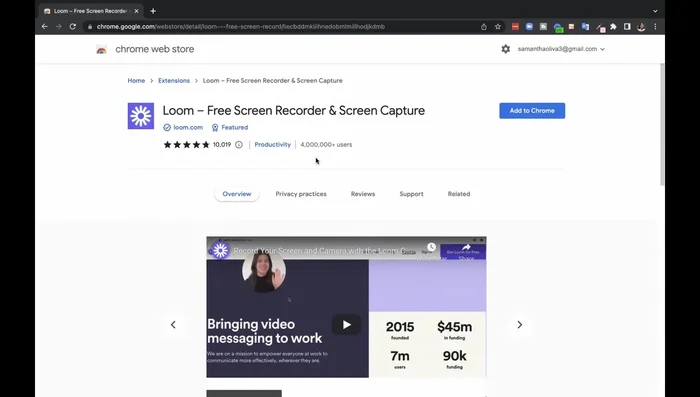Go back to the previous page
The image size is (700, 397).
45,27
